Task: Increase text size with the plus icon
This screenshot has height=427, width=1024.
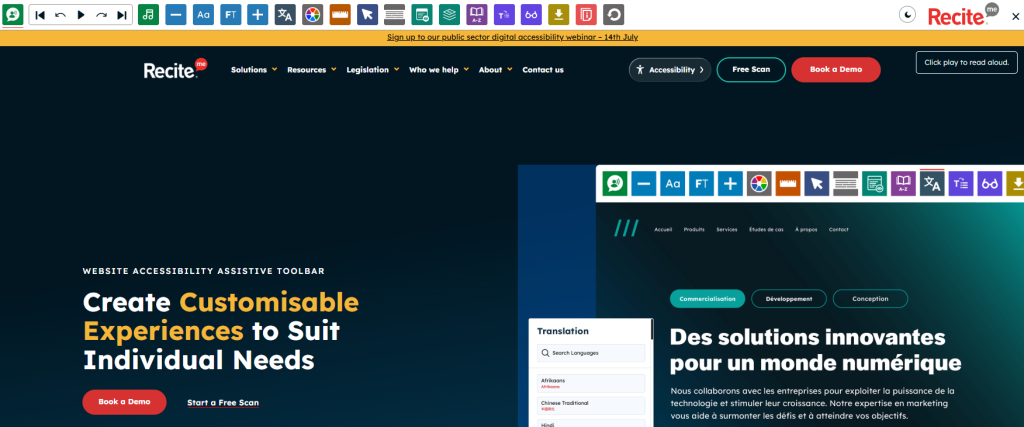Action: pyautogui.click(x=258, y=14)
